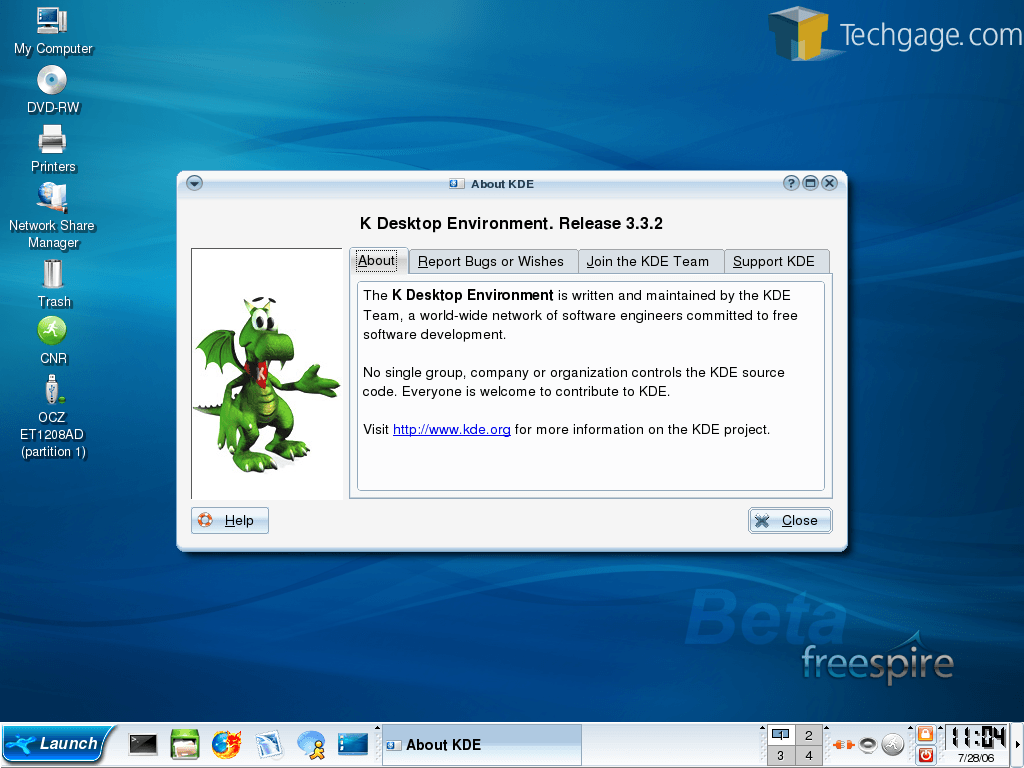This screenshot has width=1024, height=768.
Task: Click the system tray applet handle arrow
Action: coord(826,728)
